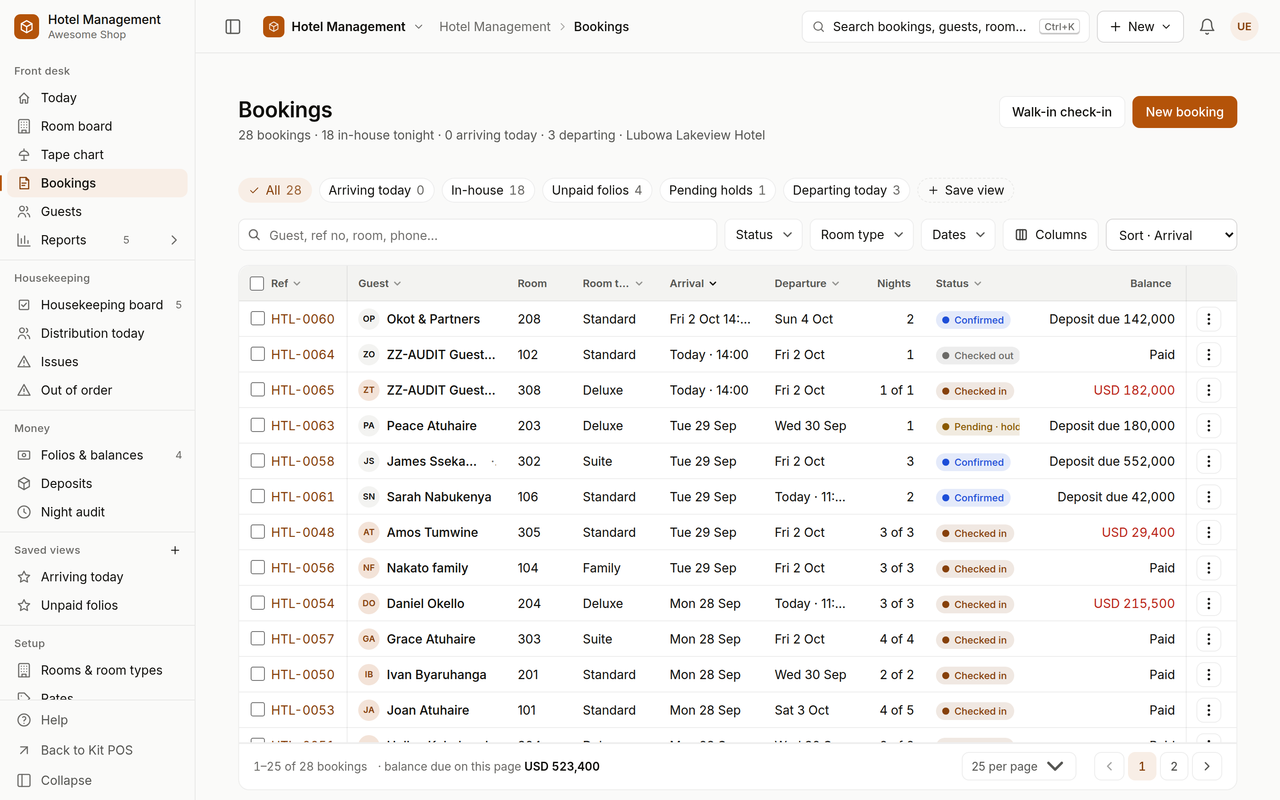
Task: Click the Columns button
Action: click(x=1051, y=235)
